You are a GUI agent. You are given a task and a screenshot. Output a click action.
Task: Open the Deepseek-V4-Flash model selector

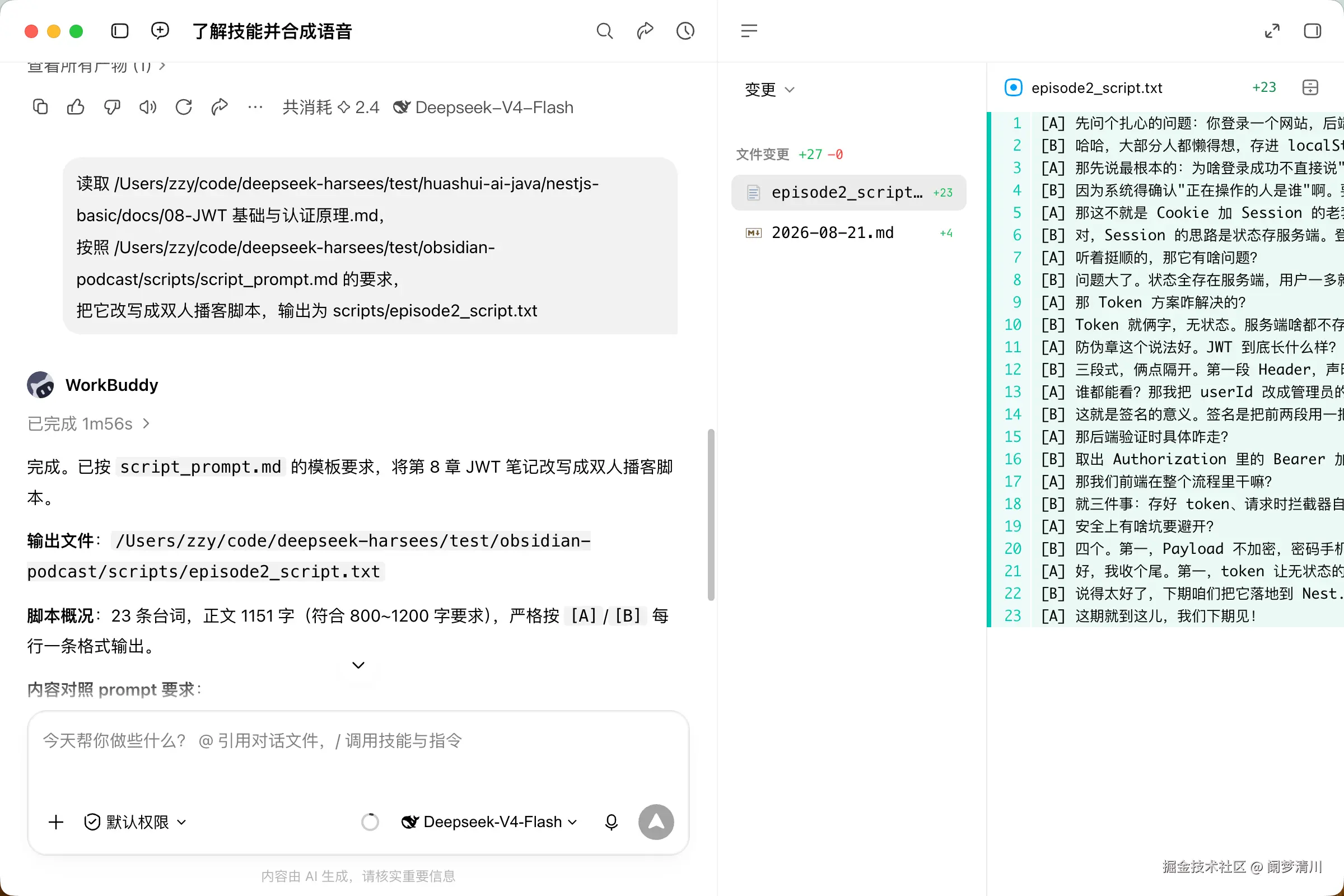489,822
